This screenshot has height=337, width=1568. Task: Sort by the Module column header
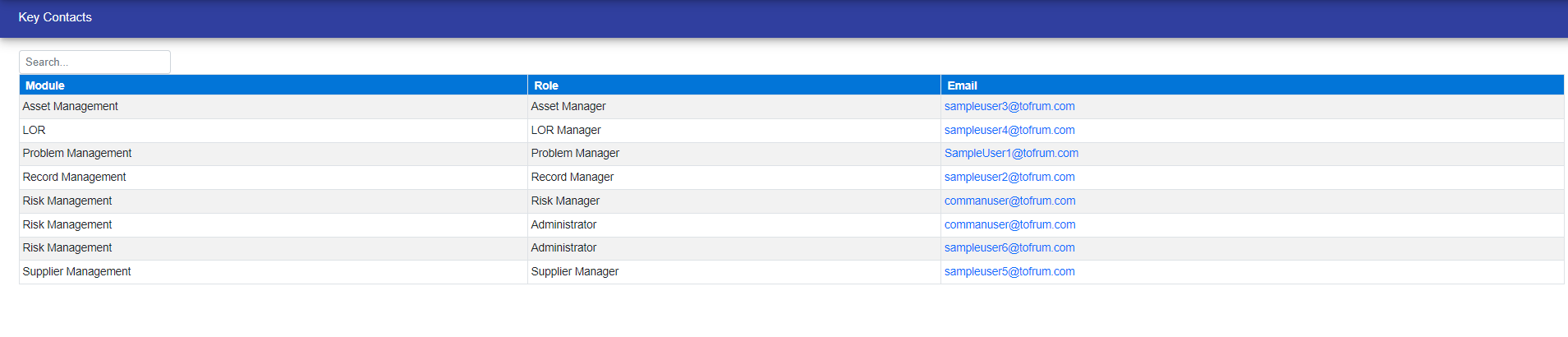pyautogui.click(x=45, y=85)
